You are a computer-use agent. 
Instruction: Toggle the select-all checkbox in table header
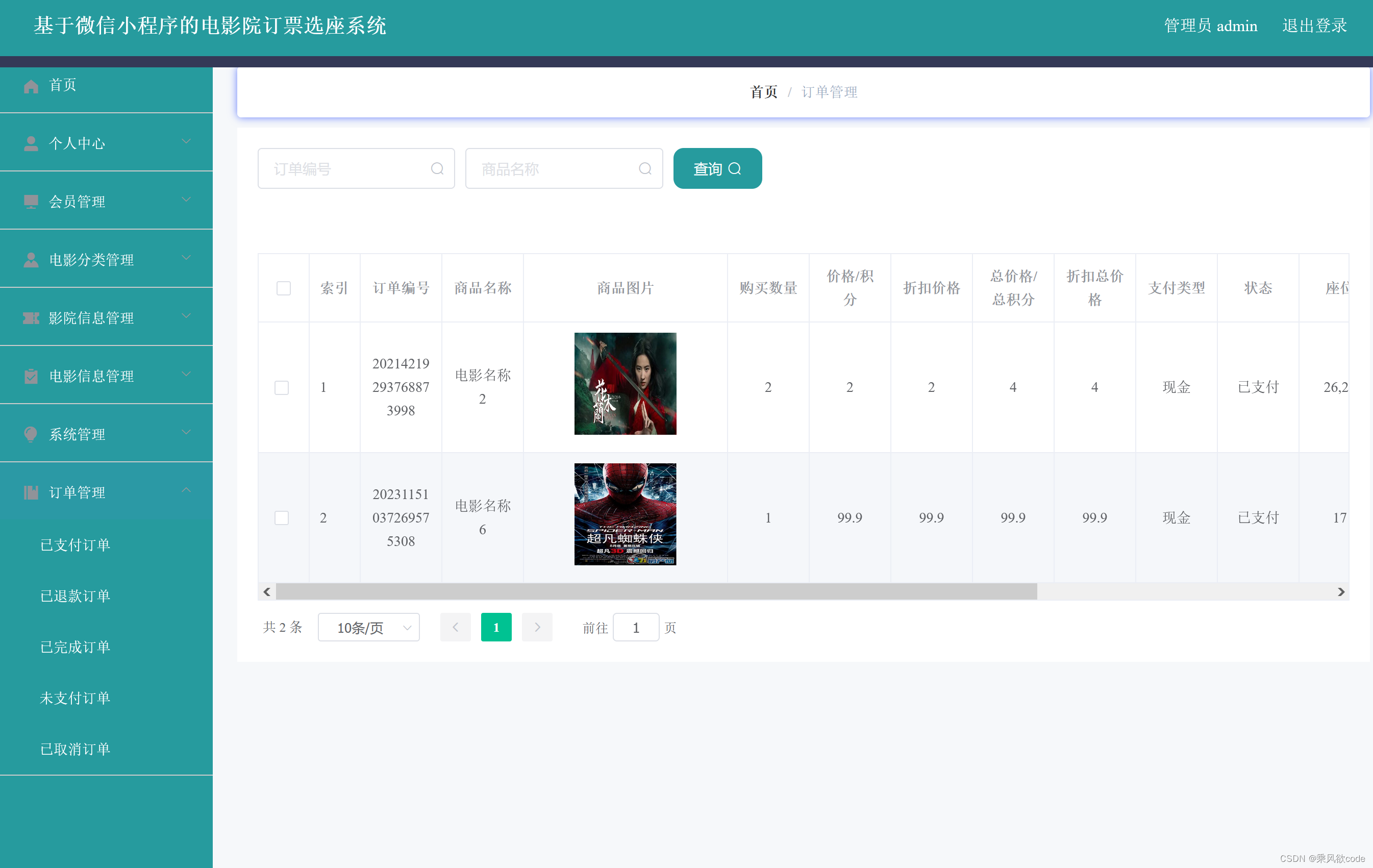(x=283, y=288)
